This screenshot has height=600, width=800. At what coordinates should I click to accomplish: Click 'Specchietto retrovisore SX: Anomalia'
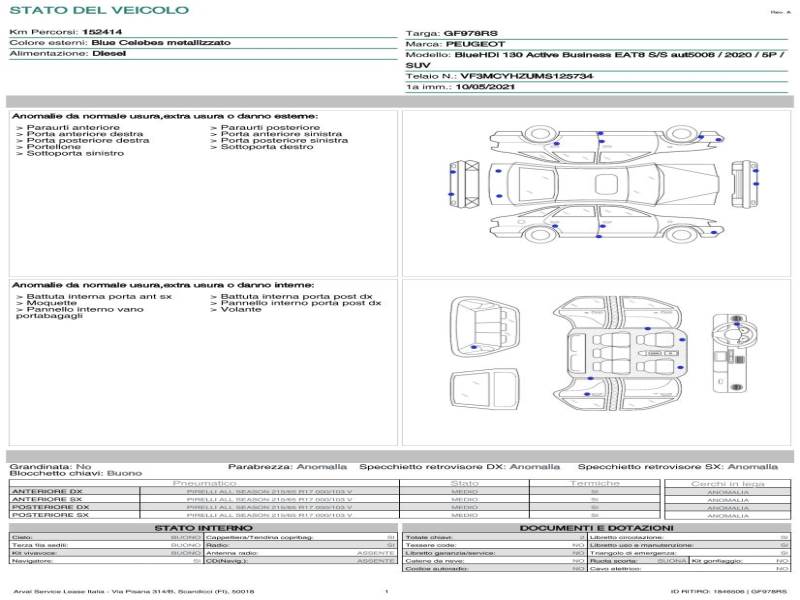click(678, 466)
